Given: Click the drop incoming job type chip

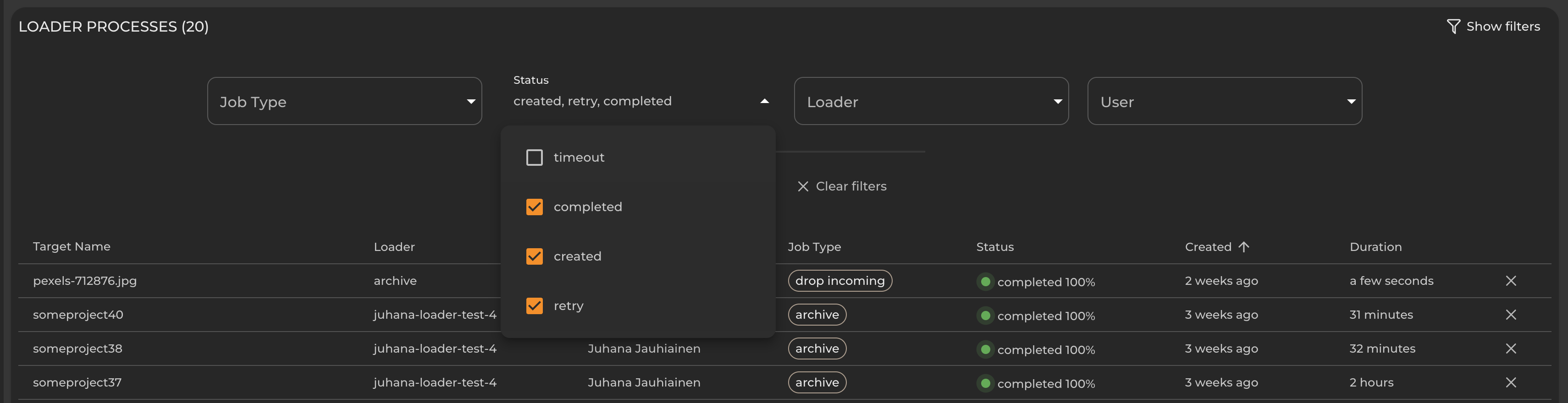Looking at the screenshot, I should pos(839,281).
